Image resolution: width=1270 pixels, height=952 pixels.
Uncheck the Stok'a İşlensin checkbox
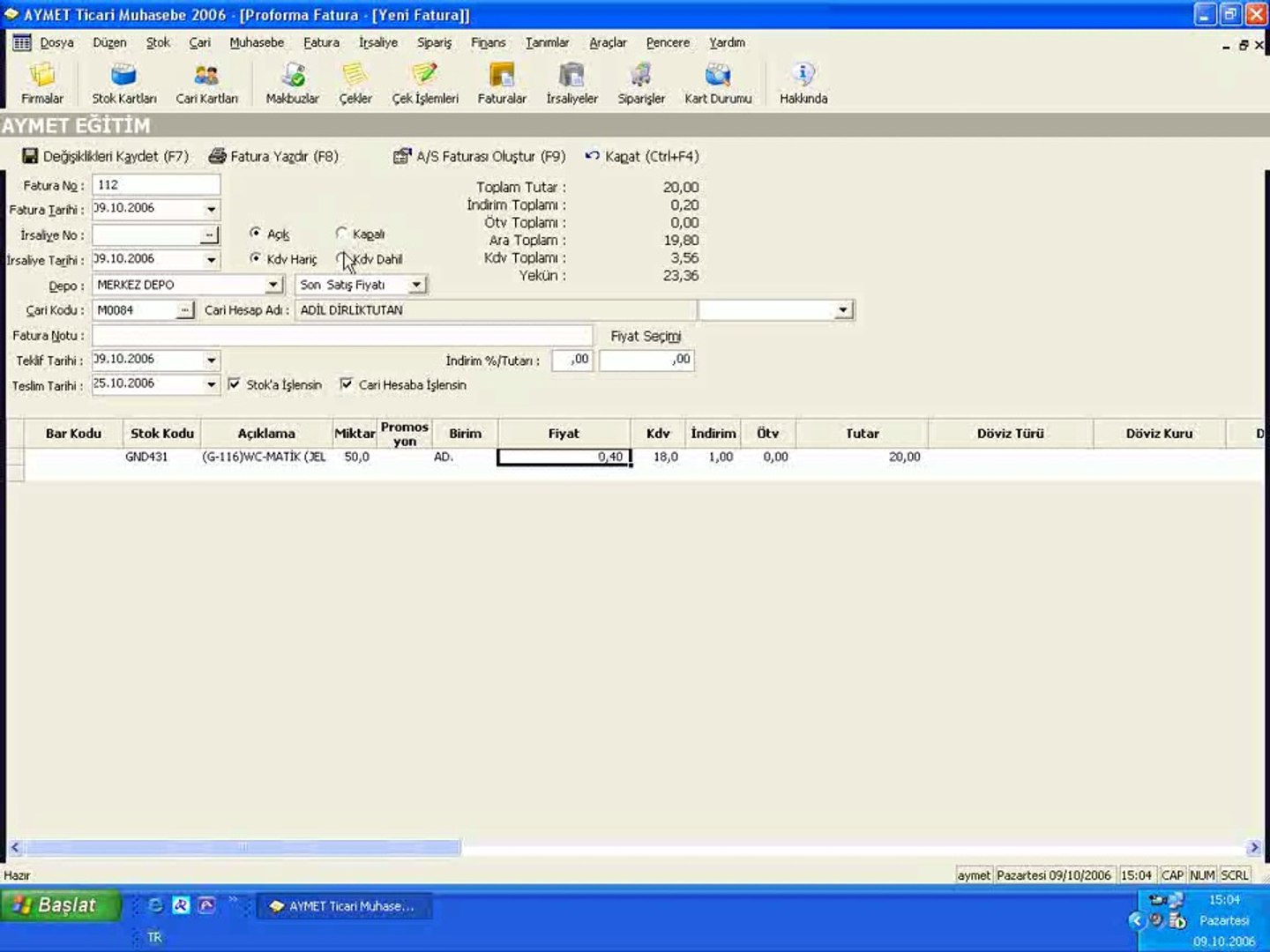tap(235, 384)
